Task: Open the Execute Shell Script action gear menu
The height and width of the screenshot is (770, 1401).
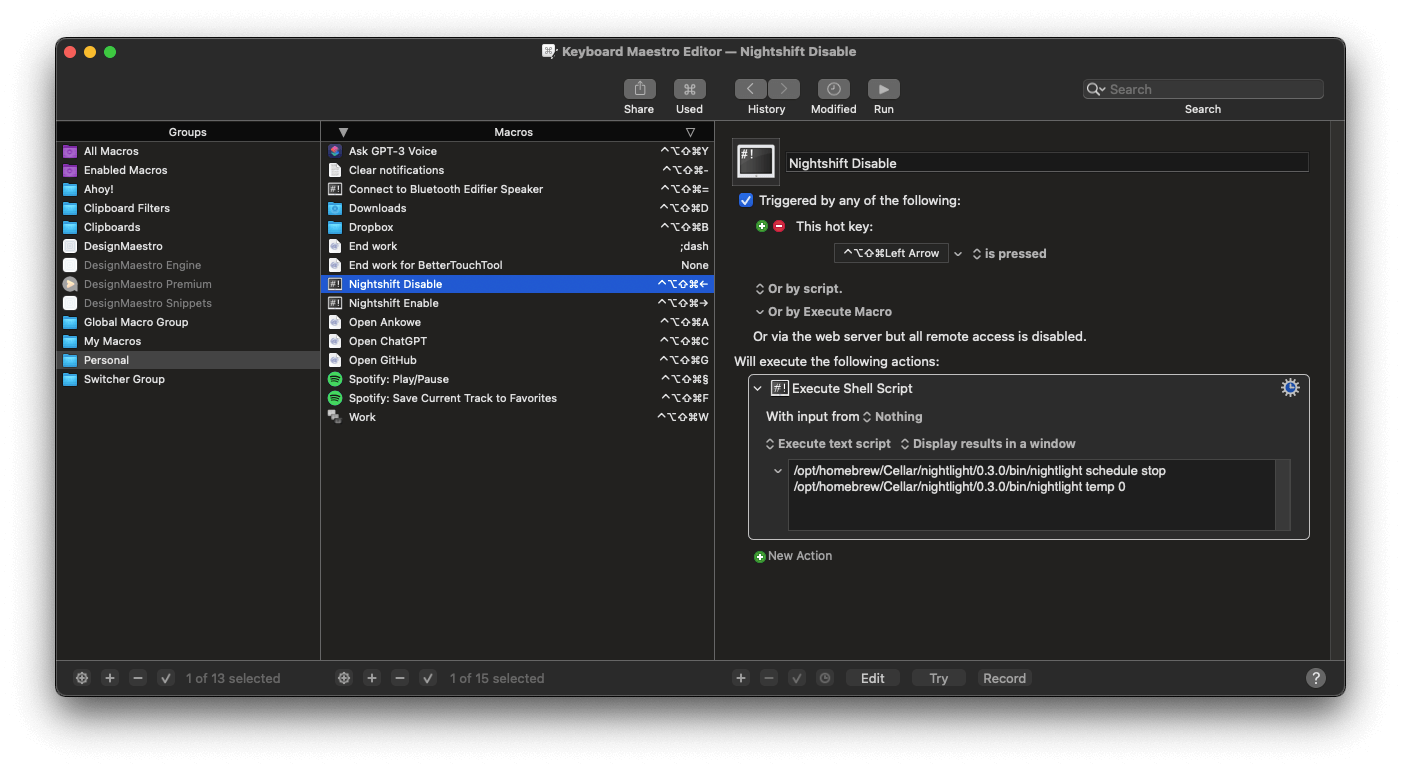Action: 1290,388
